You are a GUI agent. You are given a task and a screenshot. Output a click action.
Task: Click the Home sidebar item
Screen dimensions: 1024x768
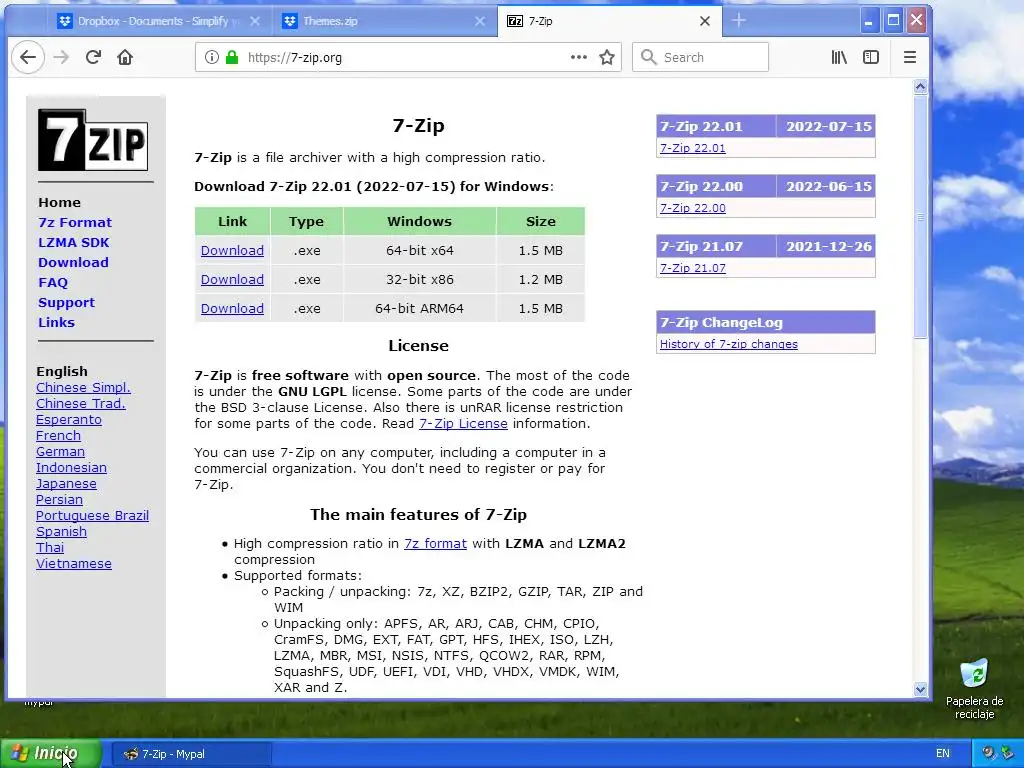tap(59, 202)
